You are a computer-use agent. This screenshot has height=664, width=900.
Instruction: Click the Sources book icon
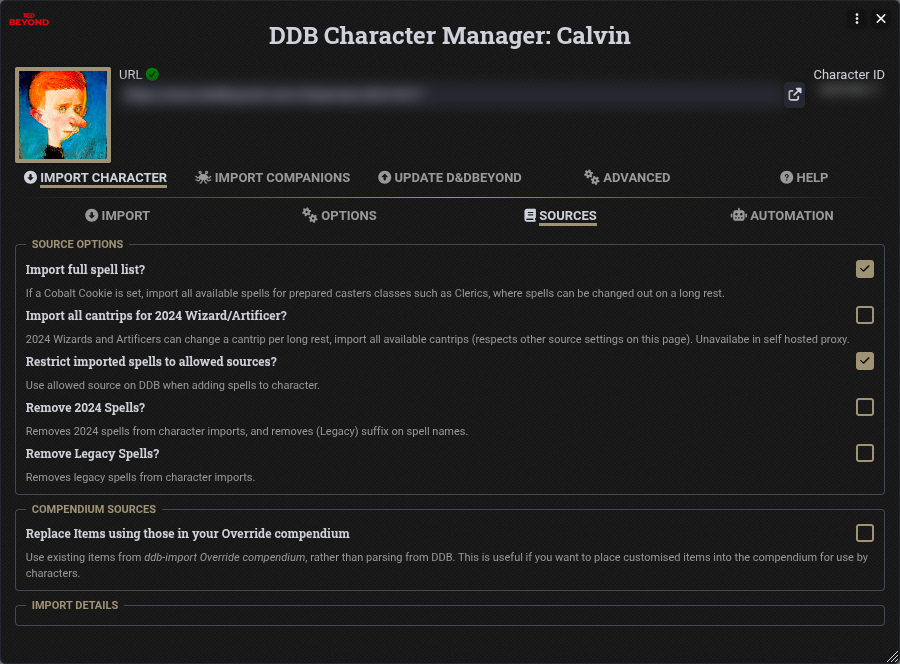(x=530, y=215)
